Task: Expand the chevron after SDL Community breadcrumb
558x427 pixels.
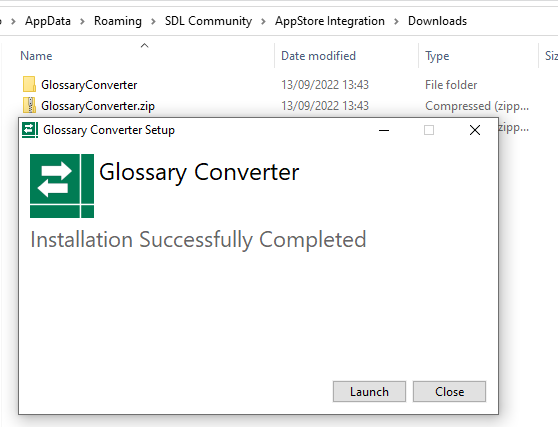Action: (263, 21)
